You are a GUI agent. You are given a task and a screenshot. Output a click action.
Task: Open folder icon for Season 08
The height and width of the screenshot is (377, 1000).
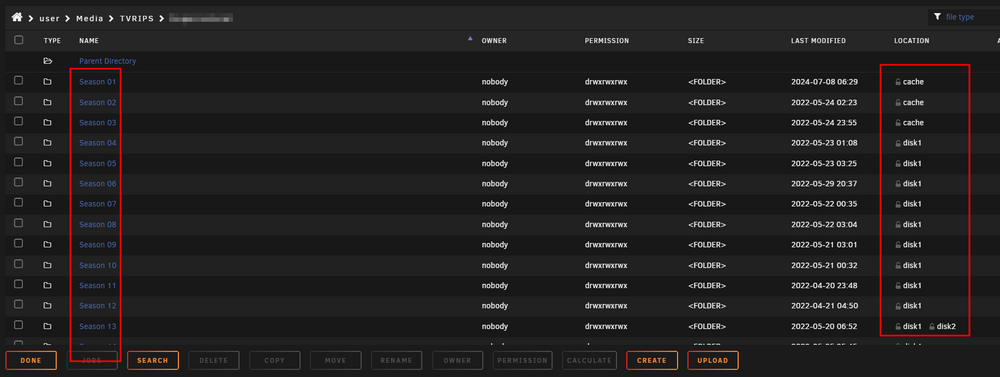47,225
